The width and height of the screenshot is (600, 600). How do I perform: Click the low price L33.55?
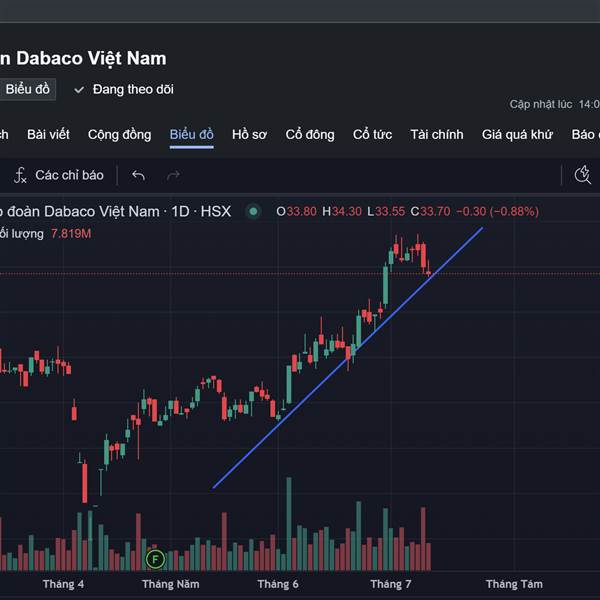(386, 211)
